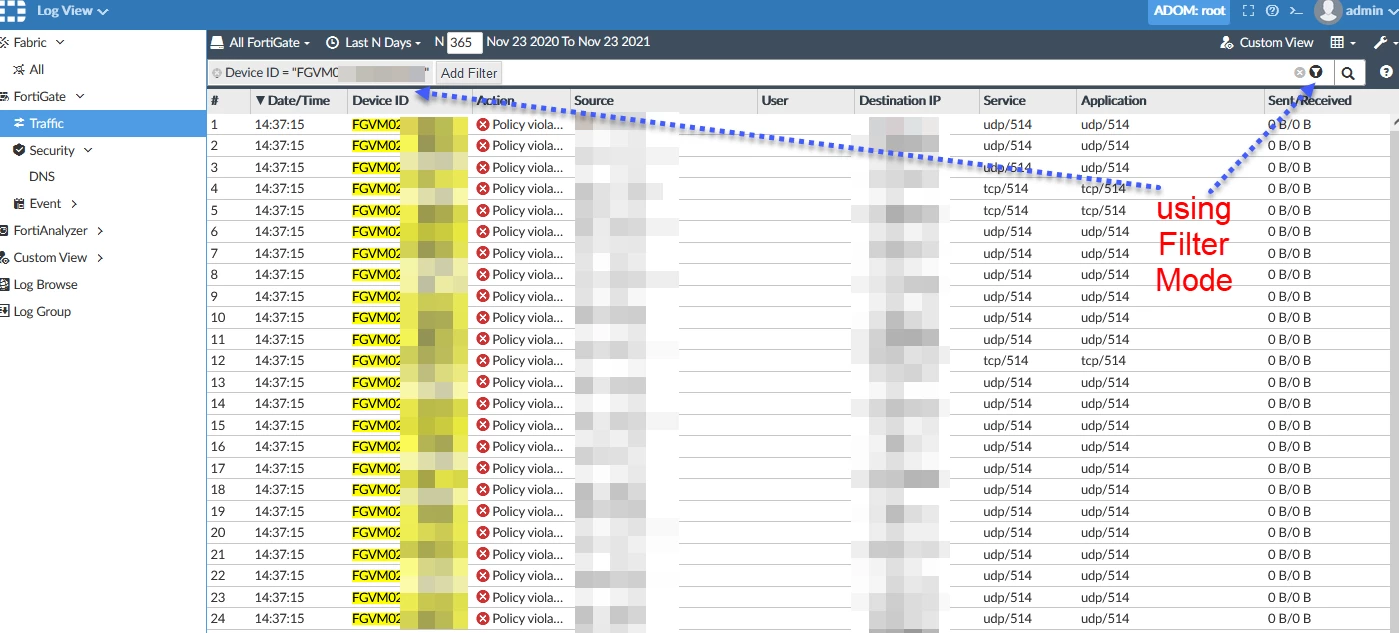Click Policy violation icon in row 4
1399x633 pixels.
coord(483,189)
